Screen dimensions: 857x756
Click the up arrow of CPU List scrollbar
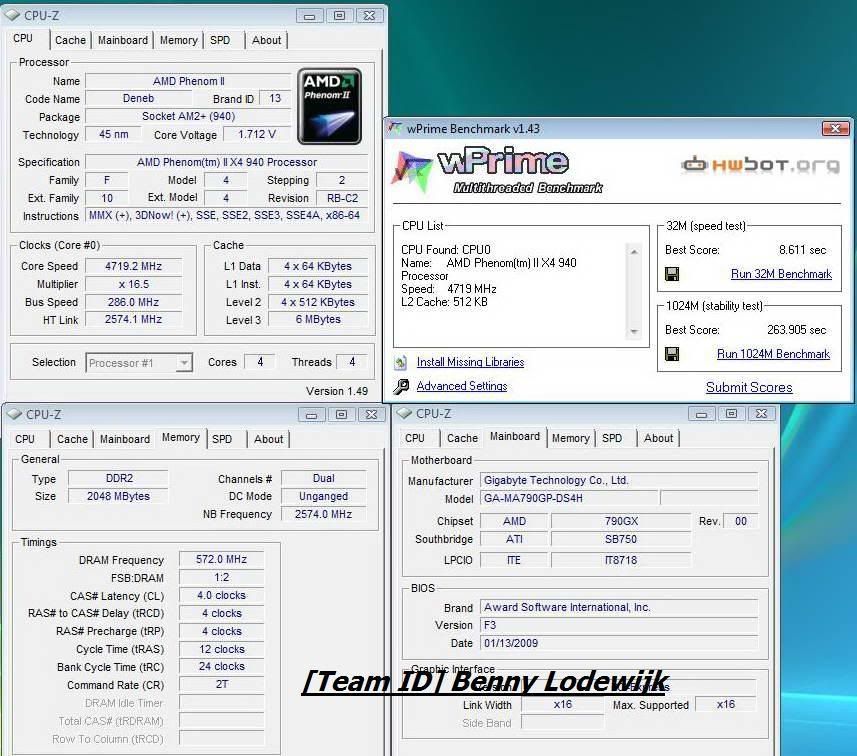(633, 253)
